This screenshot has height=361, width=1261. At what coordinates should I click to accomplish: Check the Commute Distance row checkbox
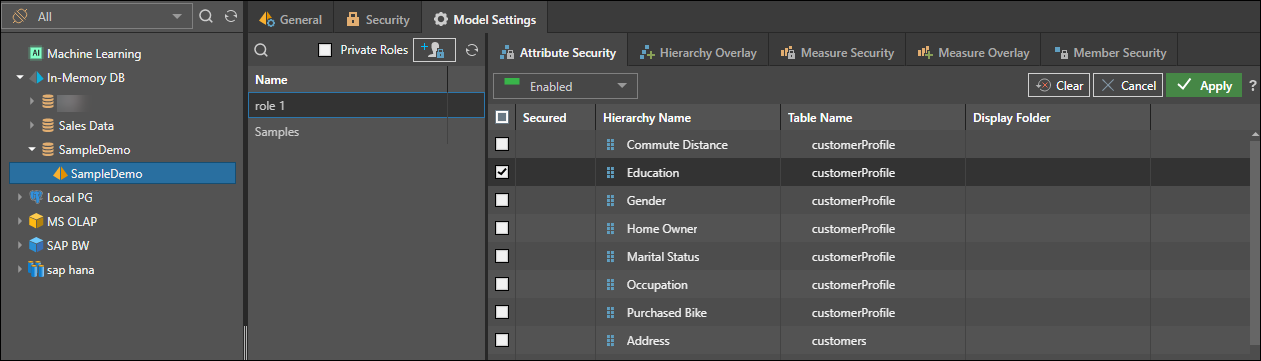502,144
